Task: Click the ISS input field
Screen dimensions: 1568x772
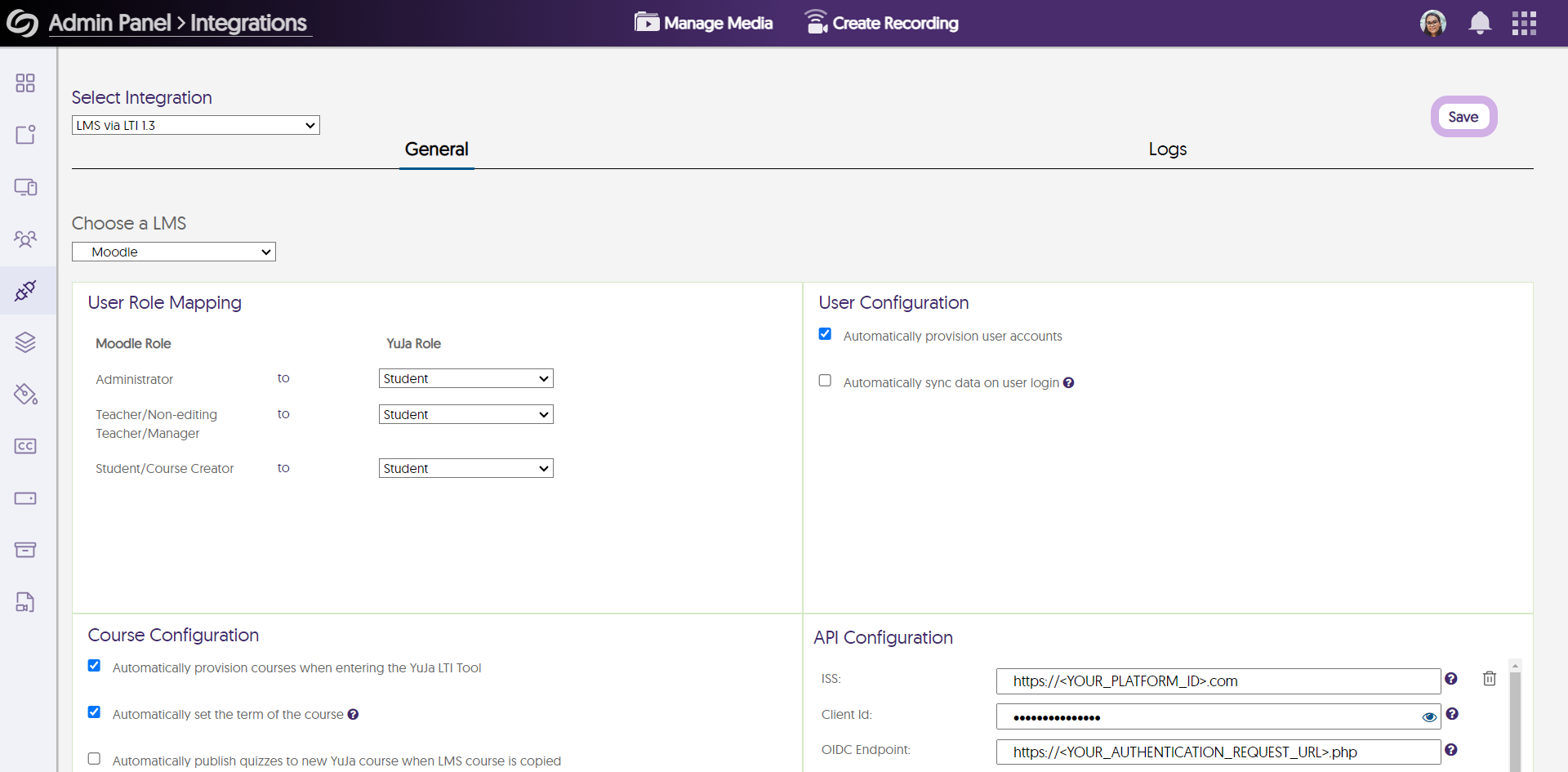Action: (x=1218, y=681)
